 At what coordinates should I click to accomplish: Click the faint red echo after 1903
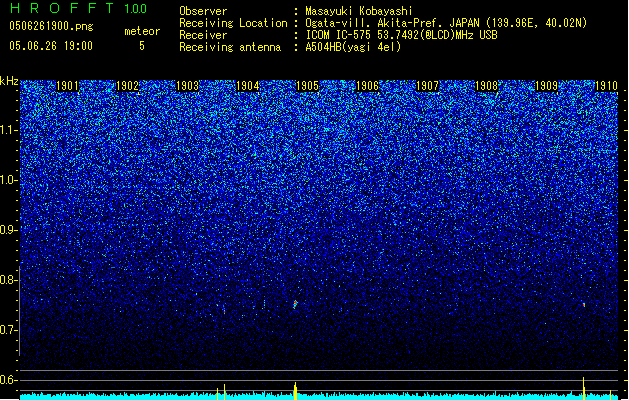click(x=224, y=311)
